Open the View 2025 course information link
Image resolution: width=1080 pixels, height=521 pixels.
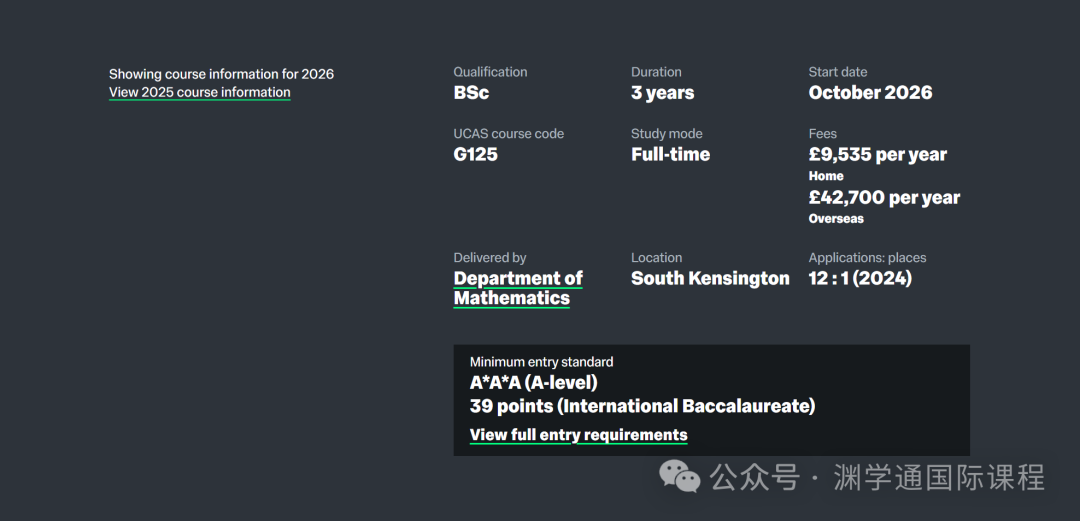coord(199,92)
